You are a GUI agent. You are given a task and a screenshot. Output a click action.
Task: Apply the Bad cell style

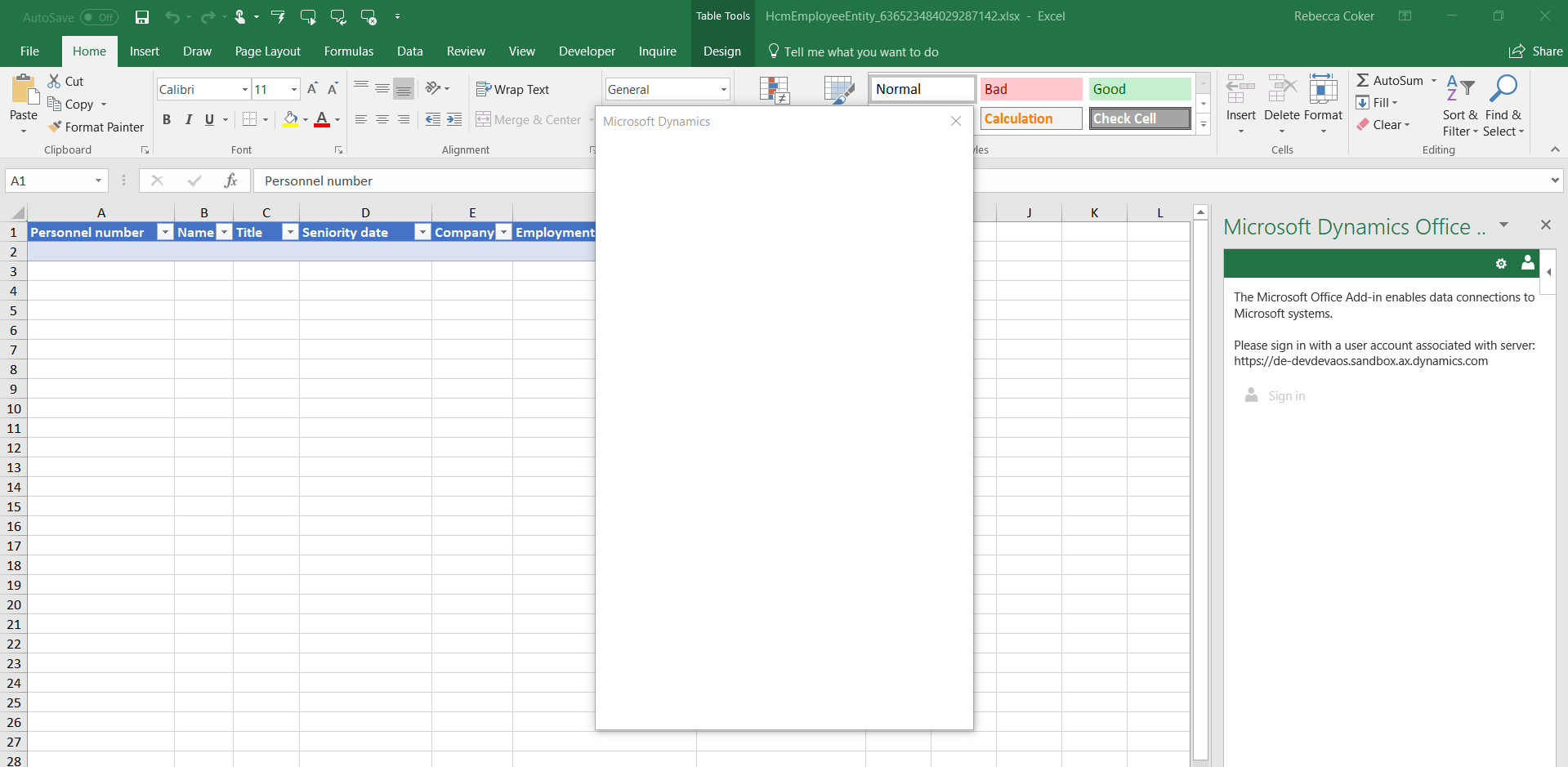[1031, 89]
